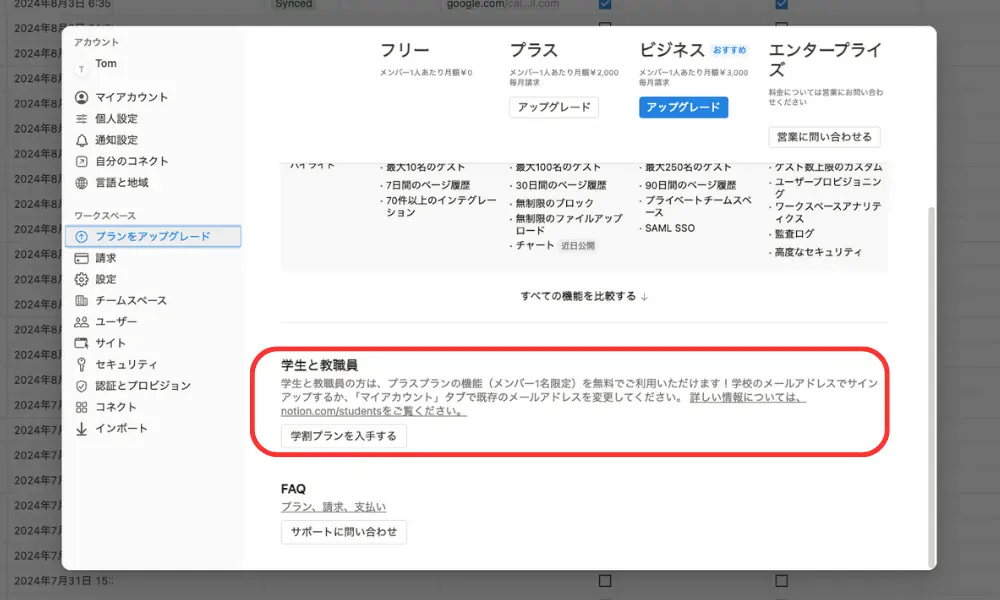
Task: Click 高度なセキュリティ feature text
Action: click(x=818, y=252)
